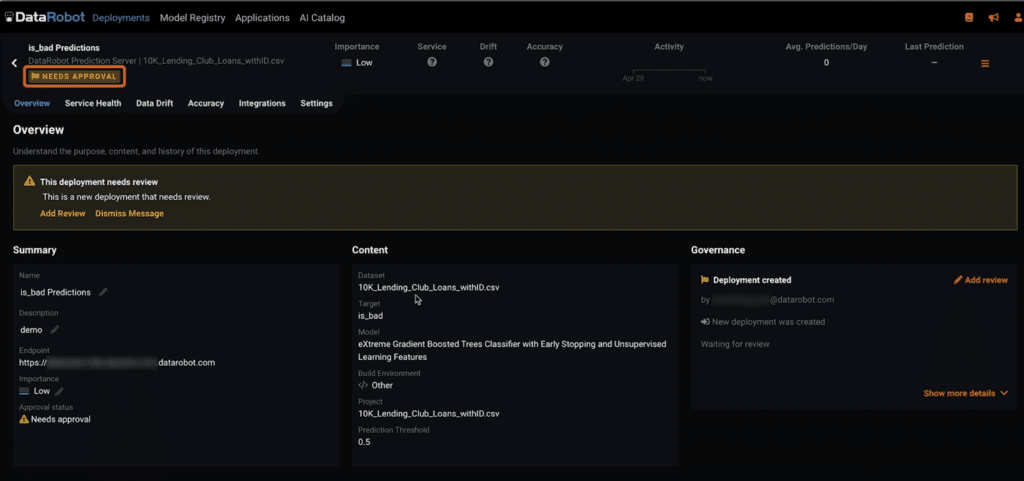Edit importance pencil icon
1024x481 pixels.
click(59, 391)
